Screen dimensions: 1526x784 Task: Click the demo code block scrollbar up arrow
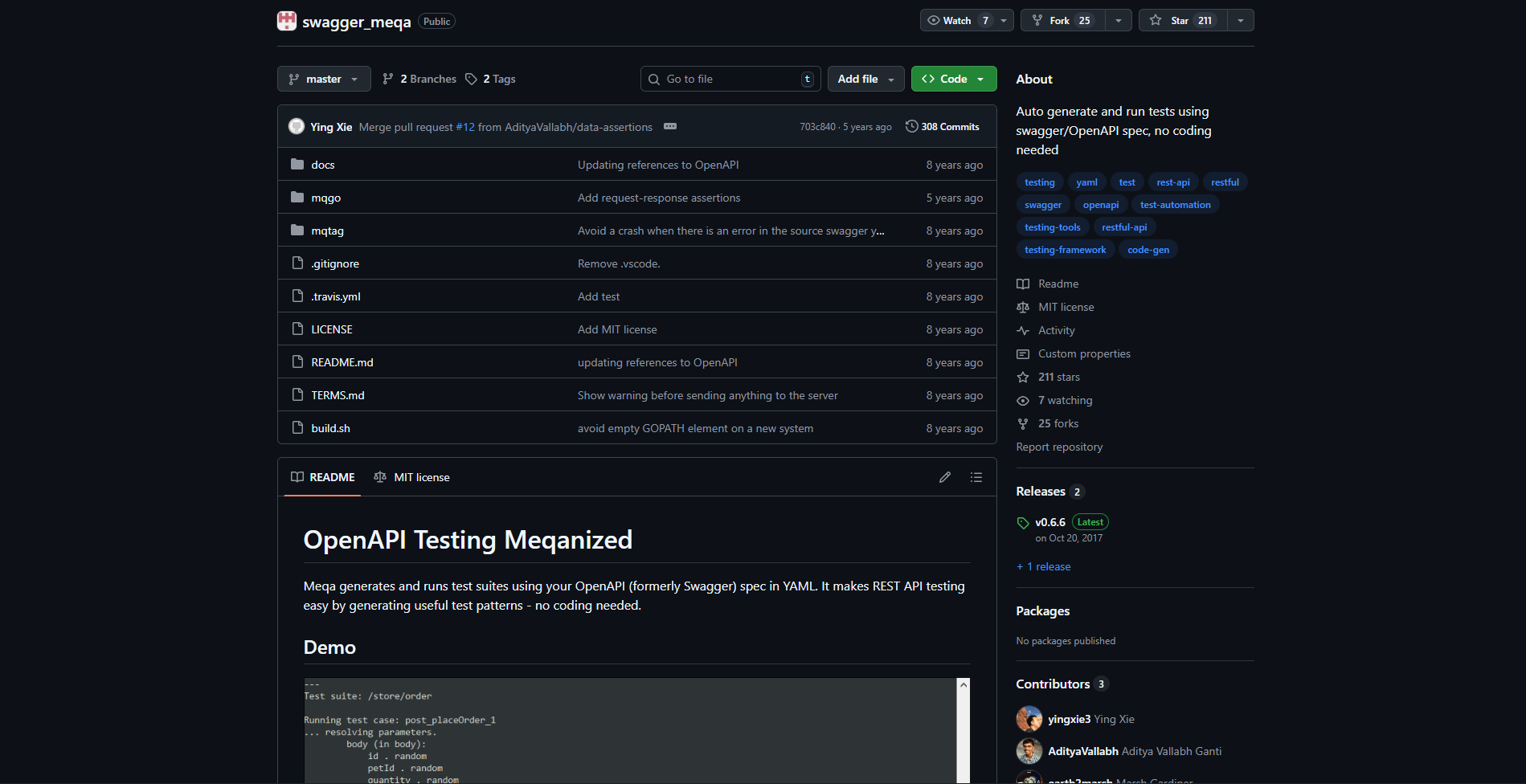(x=963, y=684)
